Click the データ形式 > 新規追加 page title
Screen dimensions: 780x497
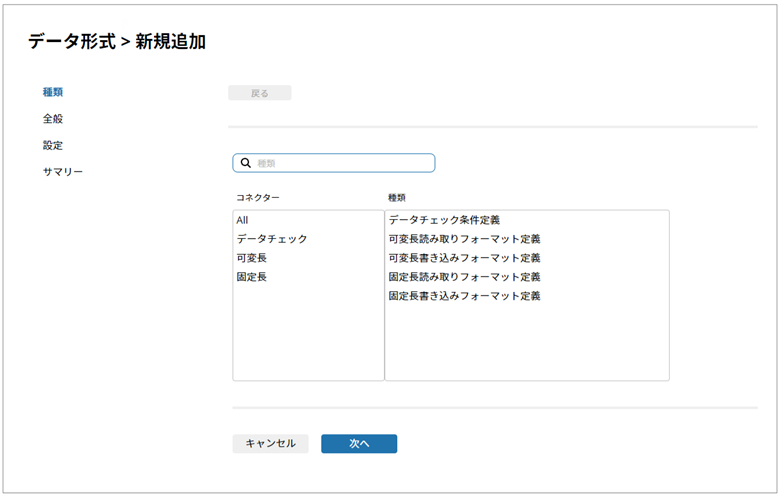[117, 42]
